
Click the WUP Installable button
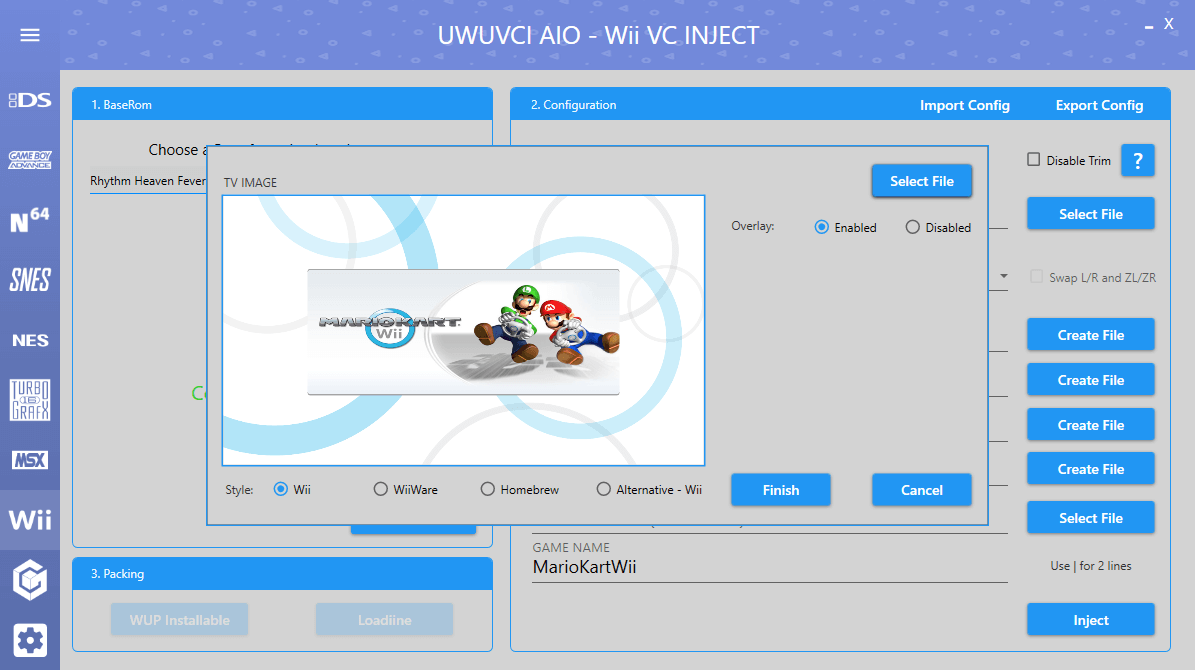[179, 620]
